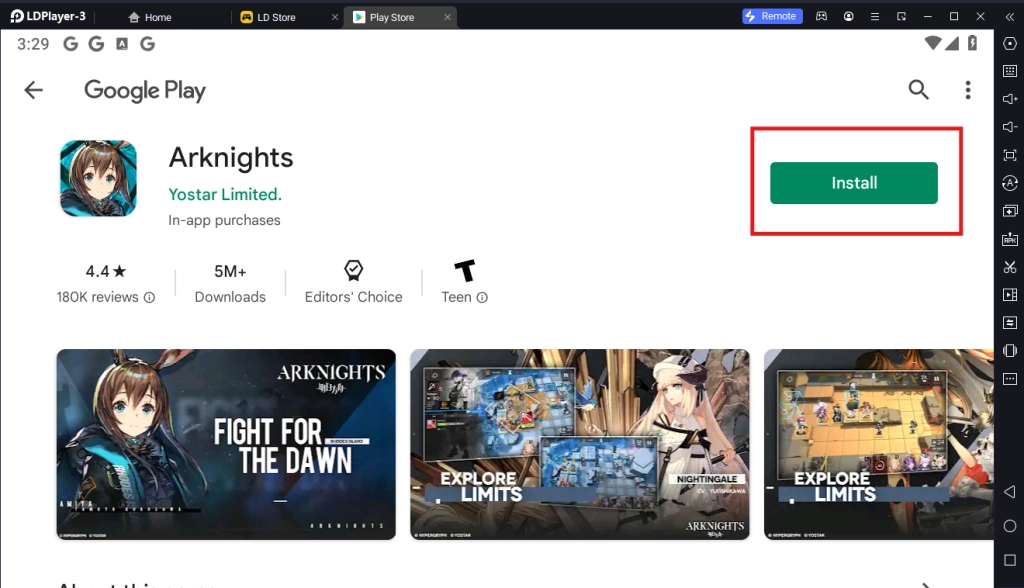
Task: Switch to the Play Store tab
Action: 384,17
